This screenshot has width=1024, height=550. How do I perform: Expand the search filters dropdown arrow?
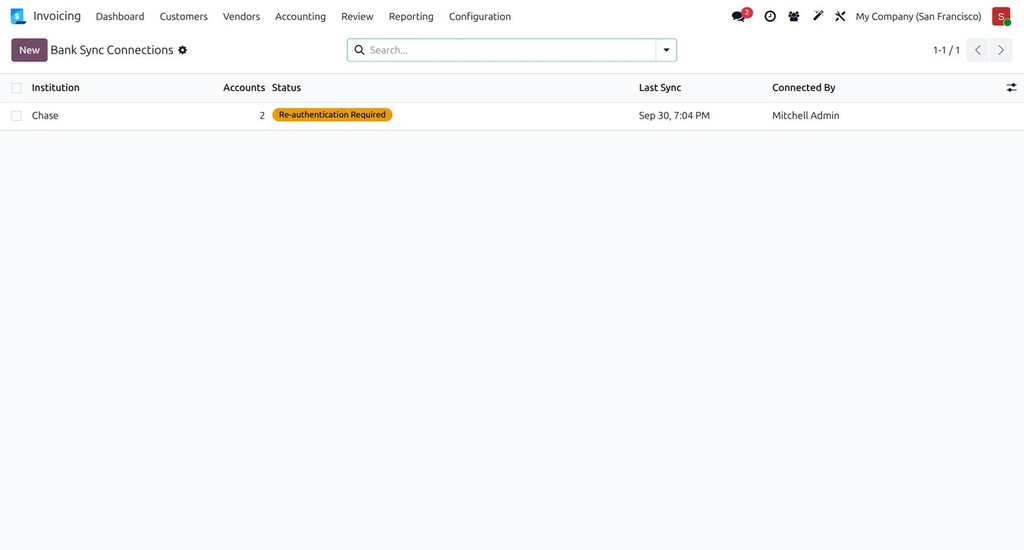tap(666, 50)
